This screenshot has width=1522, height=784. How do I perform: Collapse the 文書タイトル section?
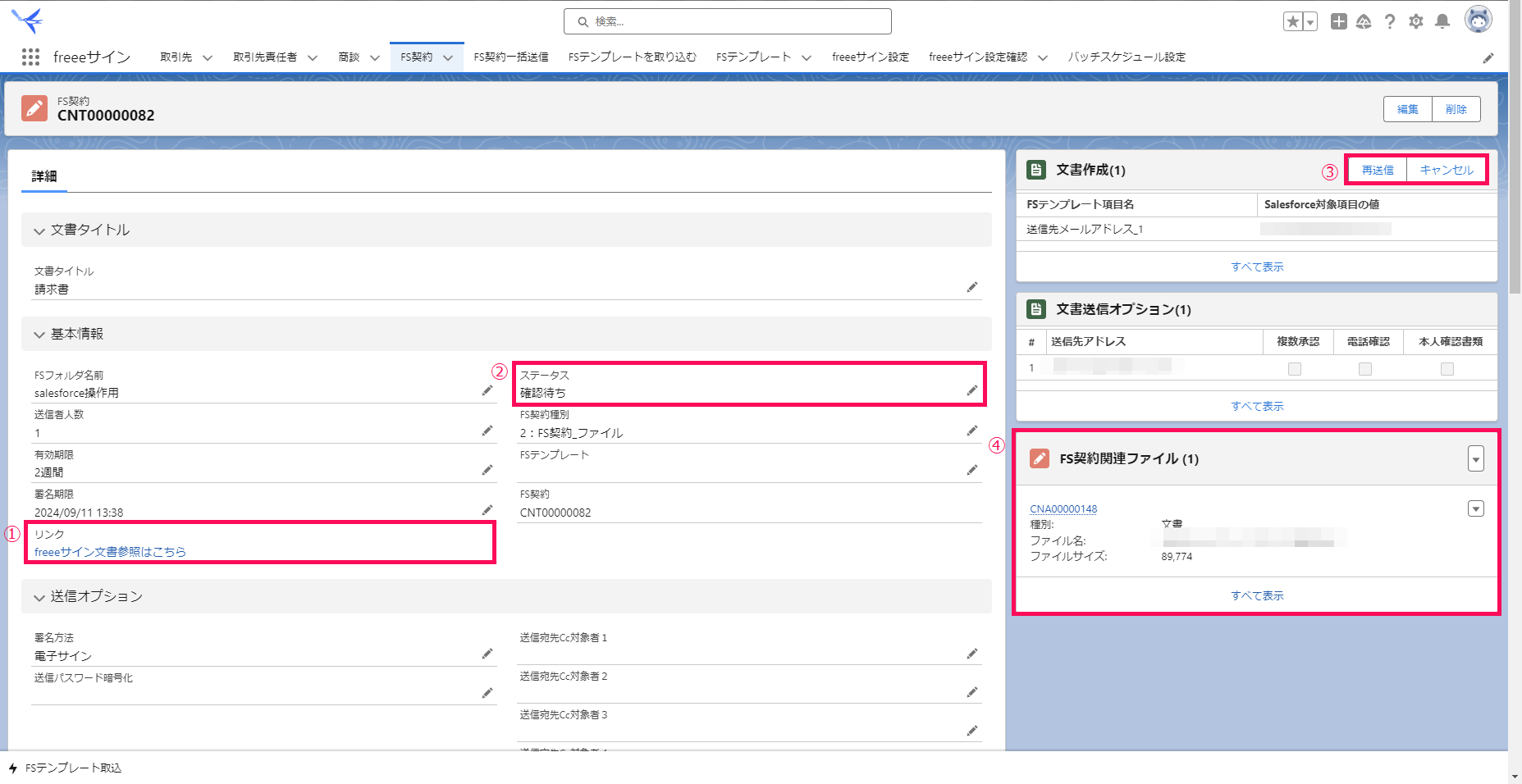[x=39, y=230]
